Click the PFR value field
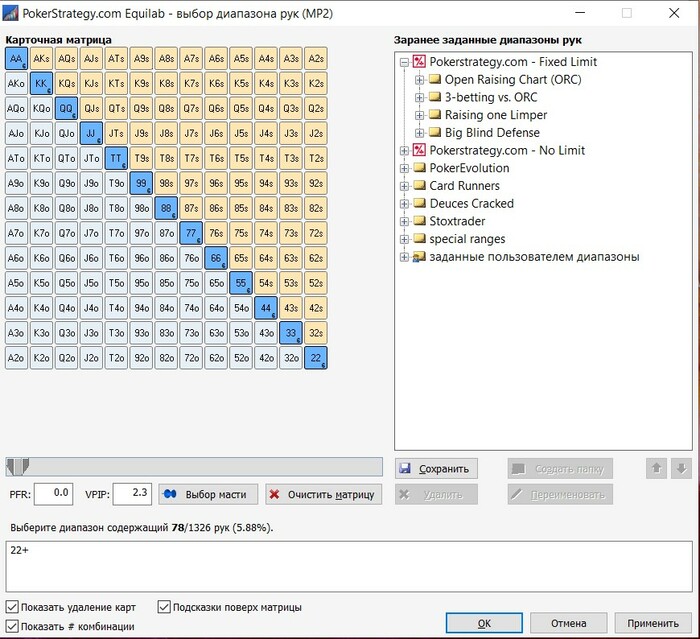The image size is (700, 639). coord(54,494)
